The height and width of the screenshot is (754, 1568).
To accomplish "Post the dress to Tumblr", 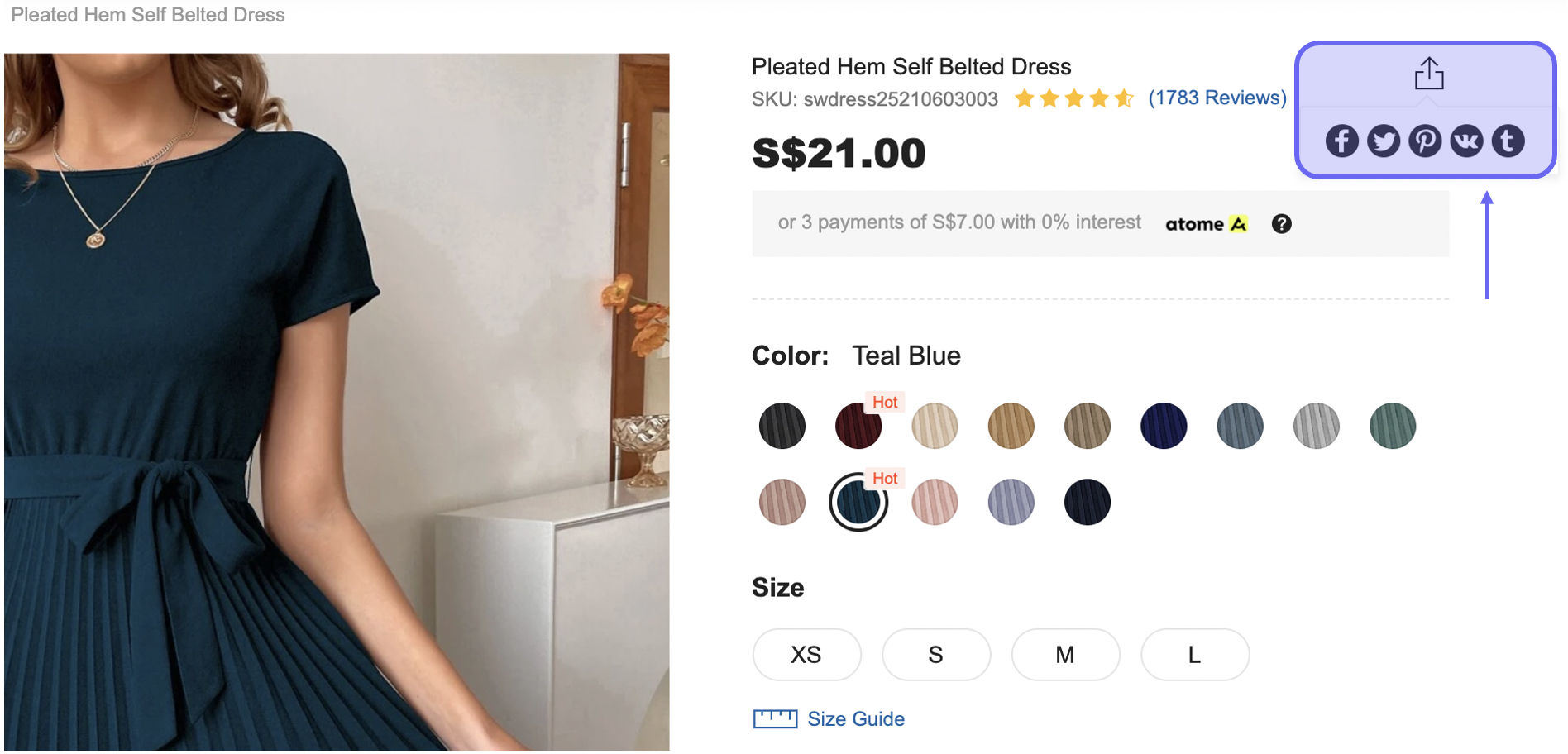I will coord(1508,141).
